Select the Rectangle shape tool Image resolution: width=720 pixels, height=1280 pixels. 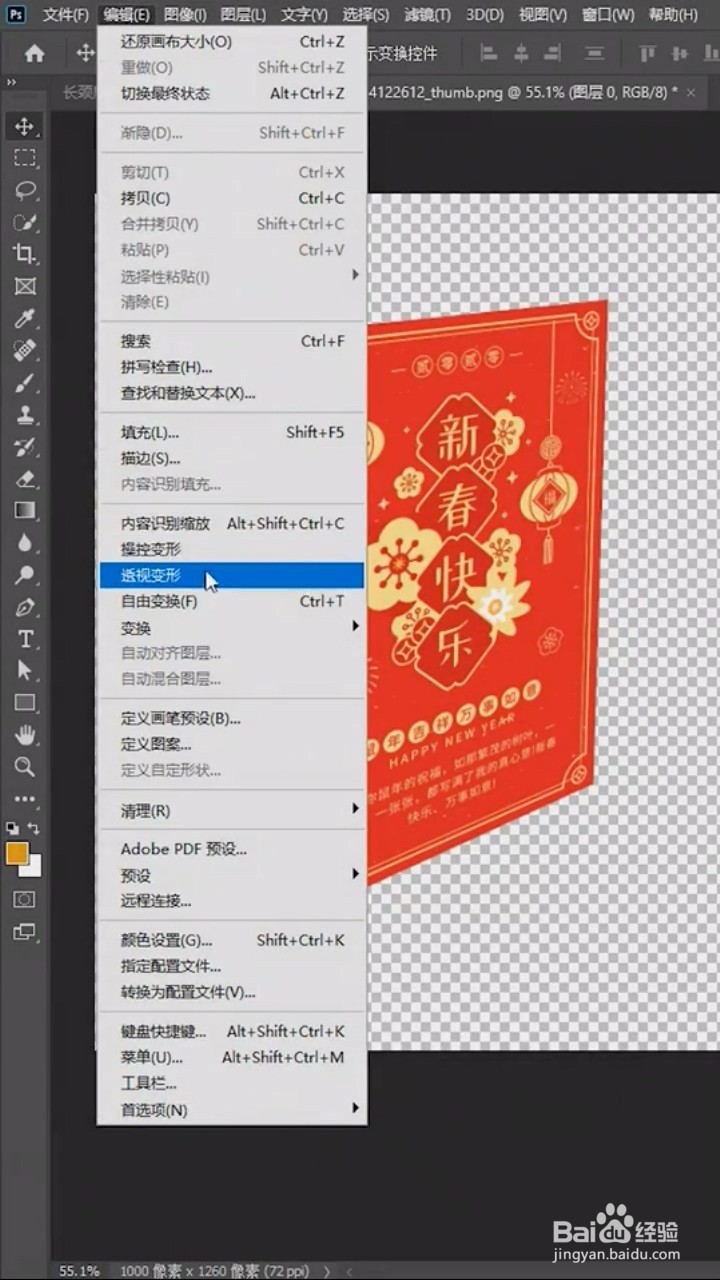(25, 703)
